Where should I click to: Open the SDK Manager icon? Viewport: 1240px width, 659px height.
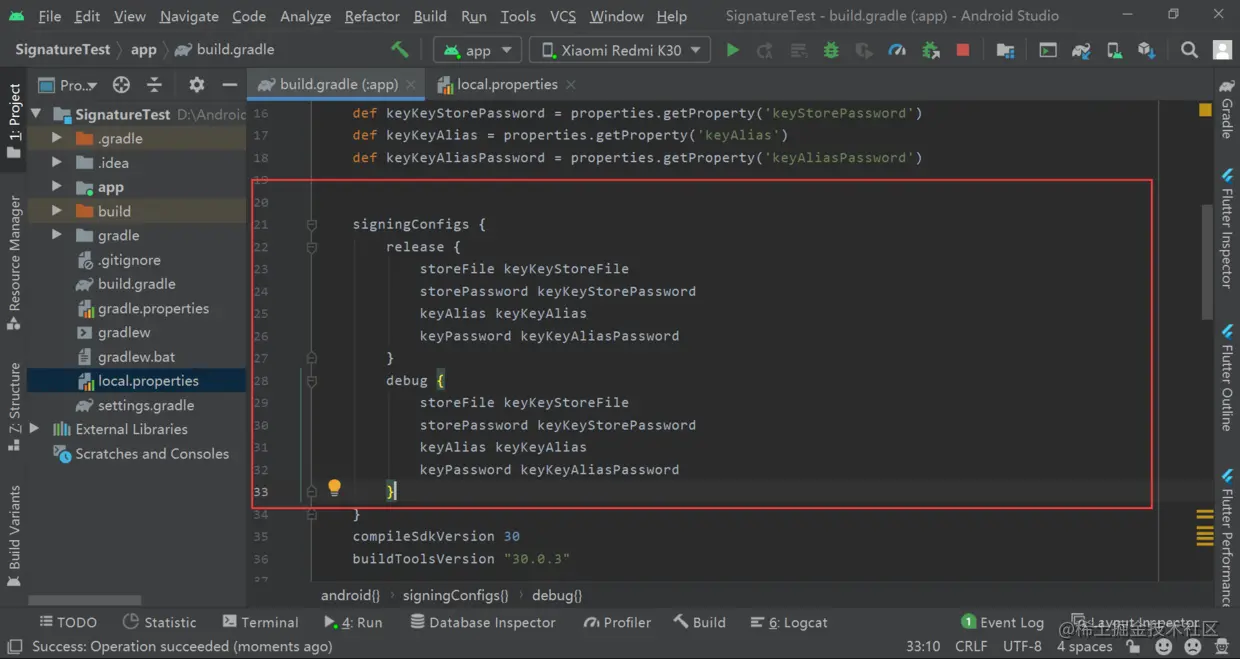coord(1146,50)
